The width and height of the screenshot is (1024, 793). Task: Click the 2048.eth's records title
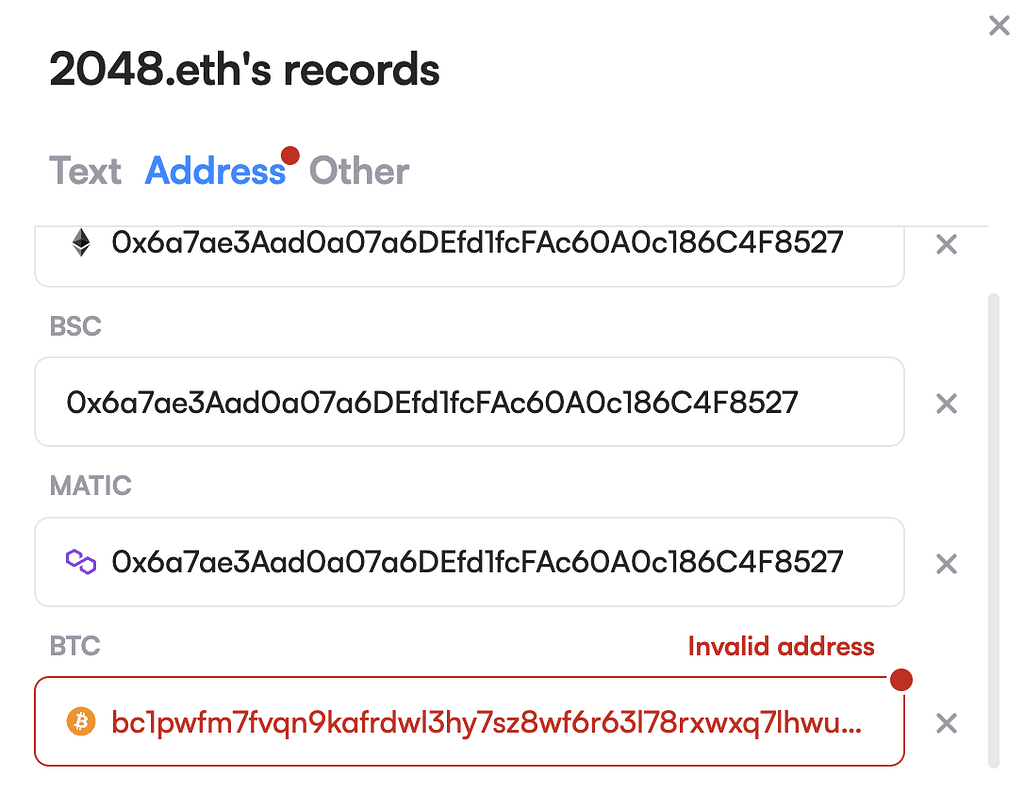[x=244, y=69]
